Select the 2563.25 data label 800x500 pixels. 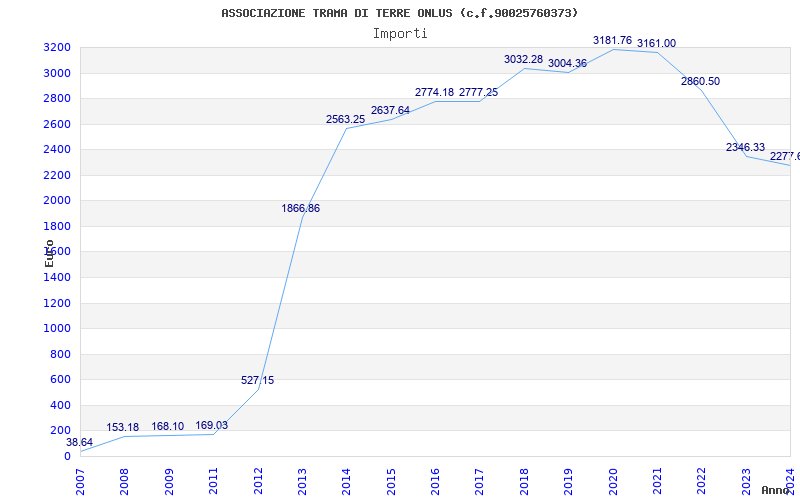(345, 119)
